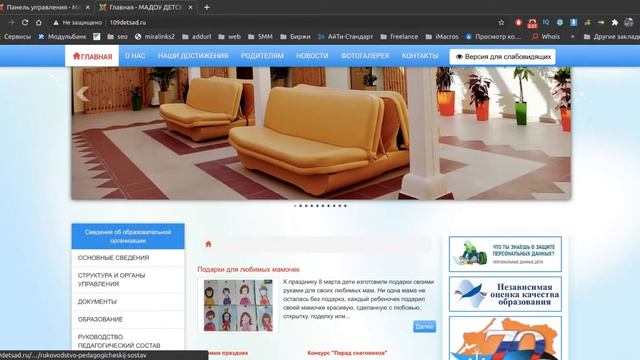Open the web bookmarks folder
The width and height of the screenshot is (640, 360).
pos(229,36)
